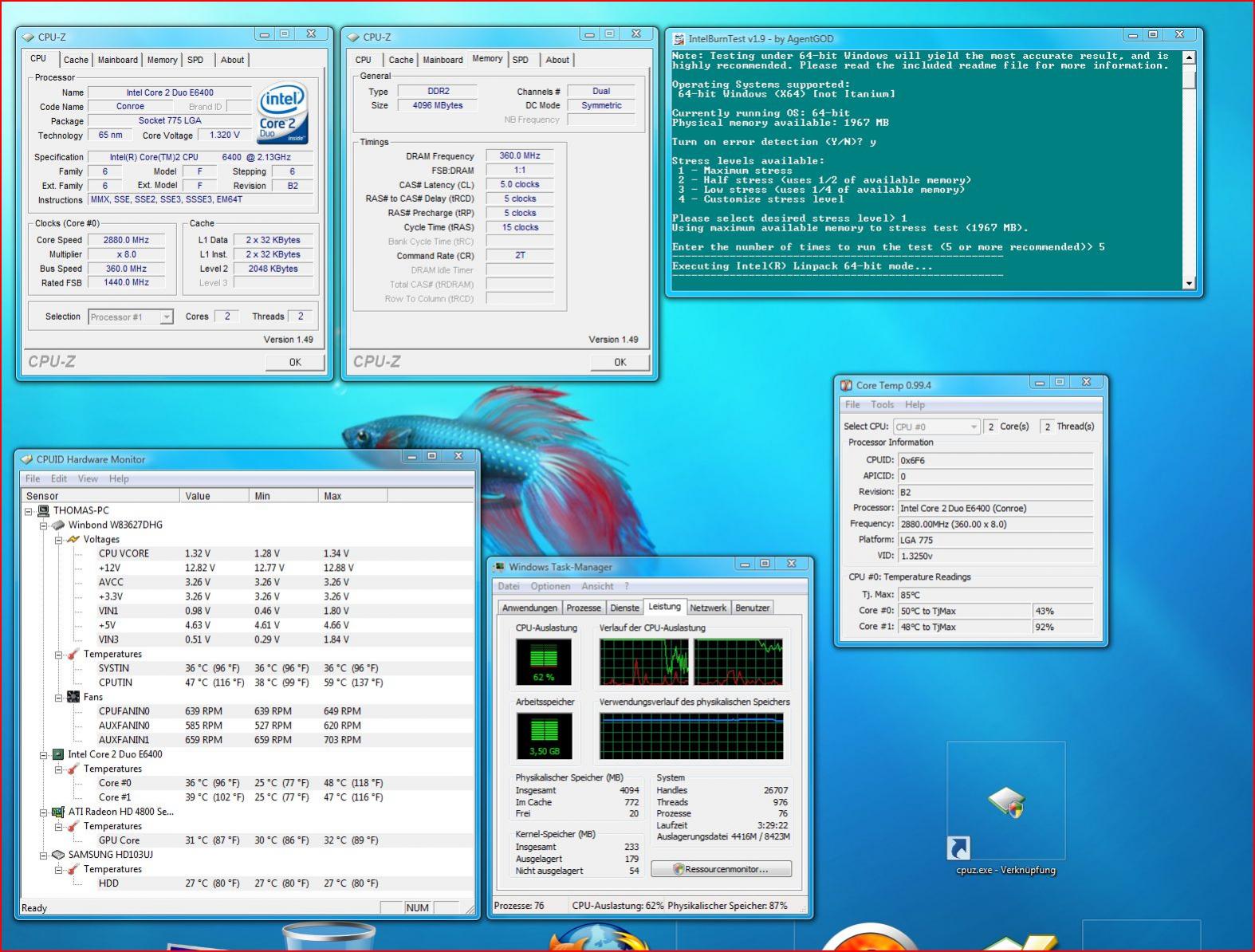Image resolution: width=1255 pixels, height=952 pixels.
Task: Select the CPU VCORE row in Hardware Monitor
Action: (247, 553)
